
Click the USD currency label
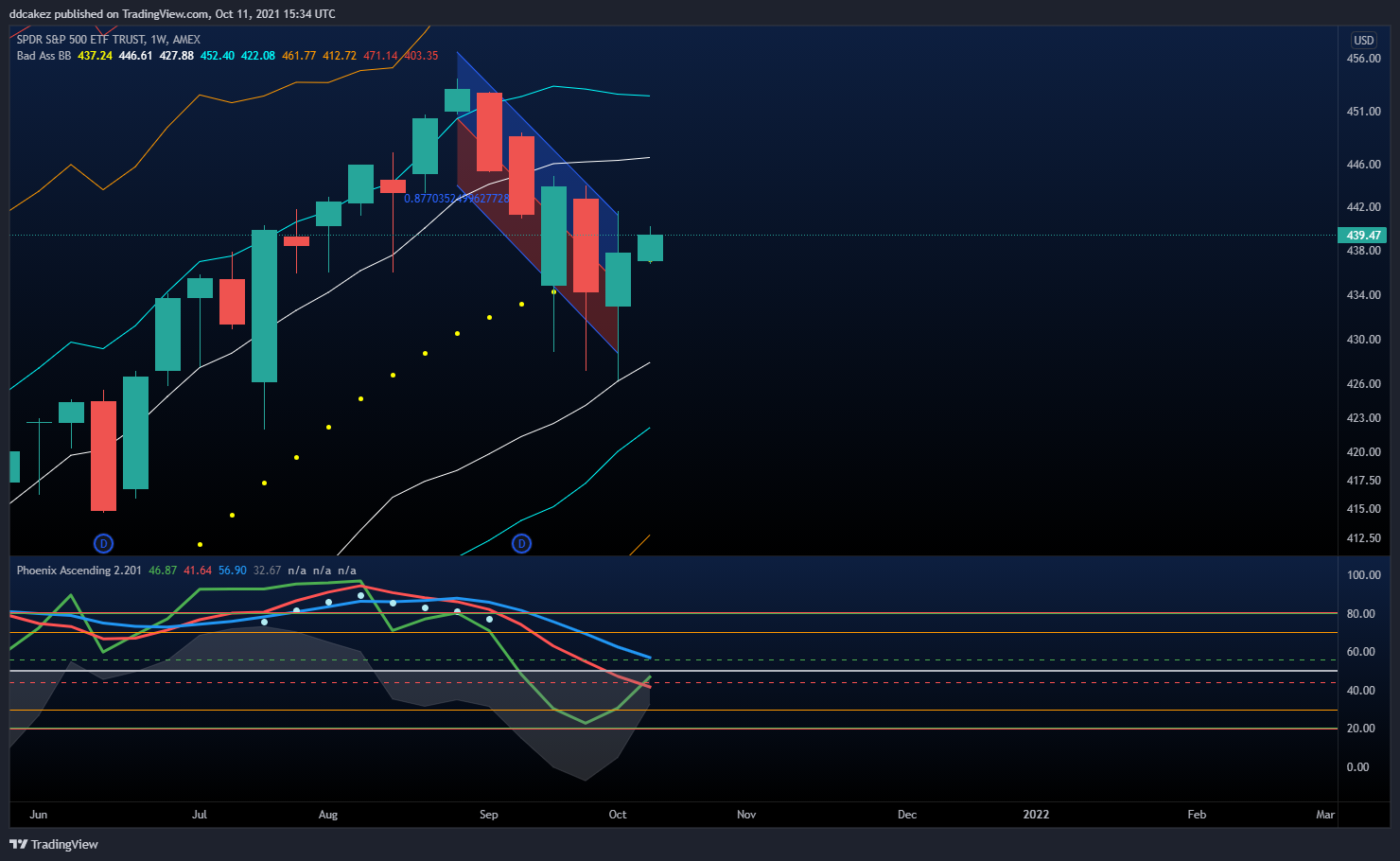coord(1364,40)
